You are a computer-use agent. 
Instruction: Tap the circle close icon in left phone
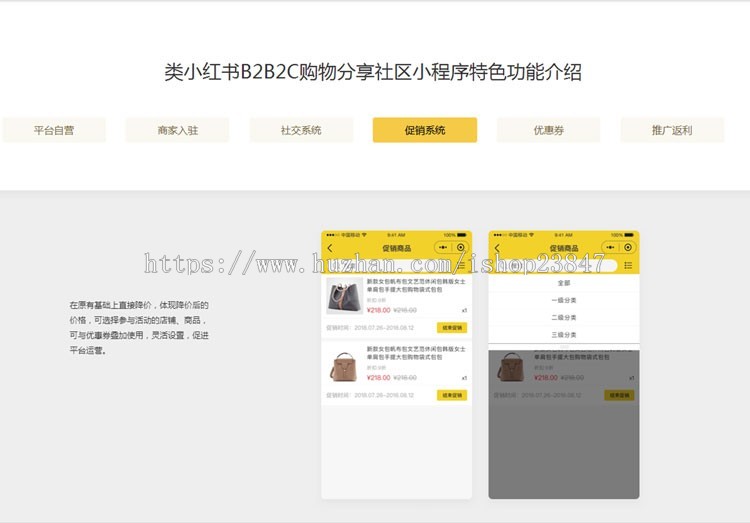click(x=461, y=247)
